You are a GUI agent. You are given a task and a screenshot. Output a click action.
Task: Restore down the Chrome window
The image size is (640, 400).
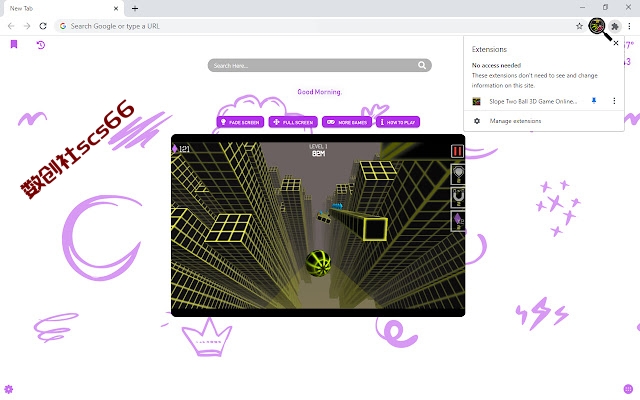point(605,7)
